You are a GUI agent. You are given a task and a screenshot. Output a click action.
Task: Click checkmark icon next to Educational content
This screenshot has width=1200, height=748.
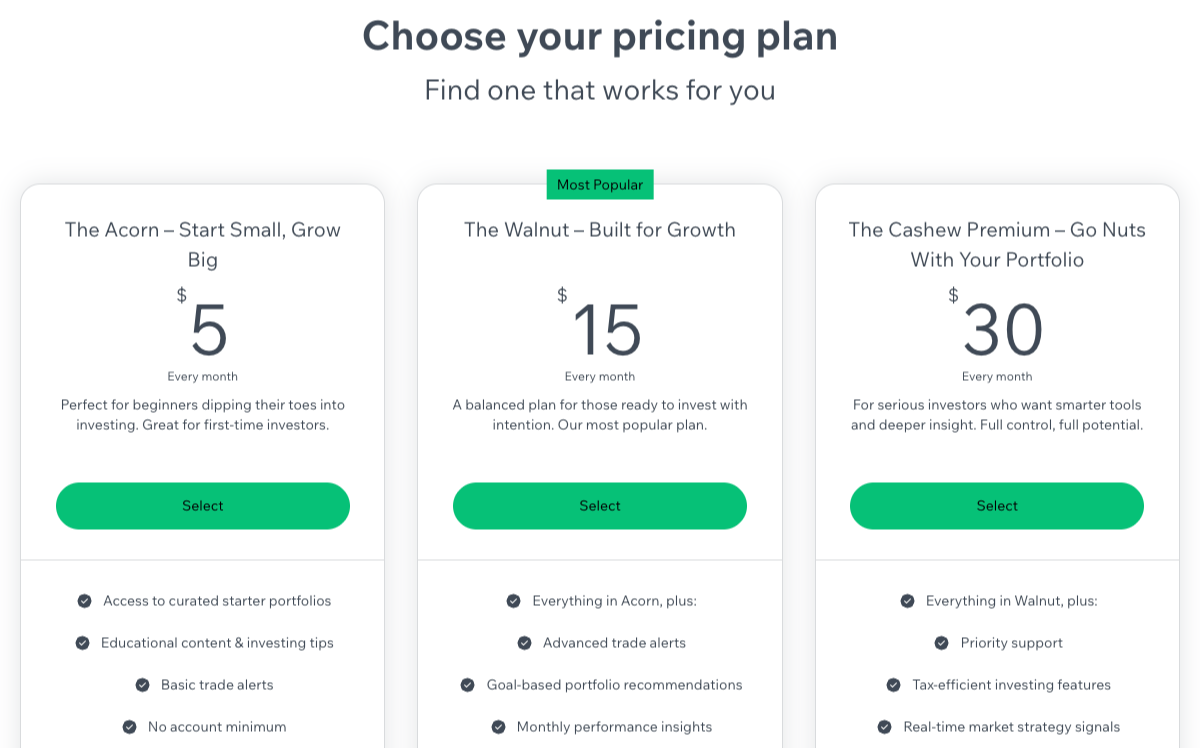pyautogui.click(x=83, y=643)
